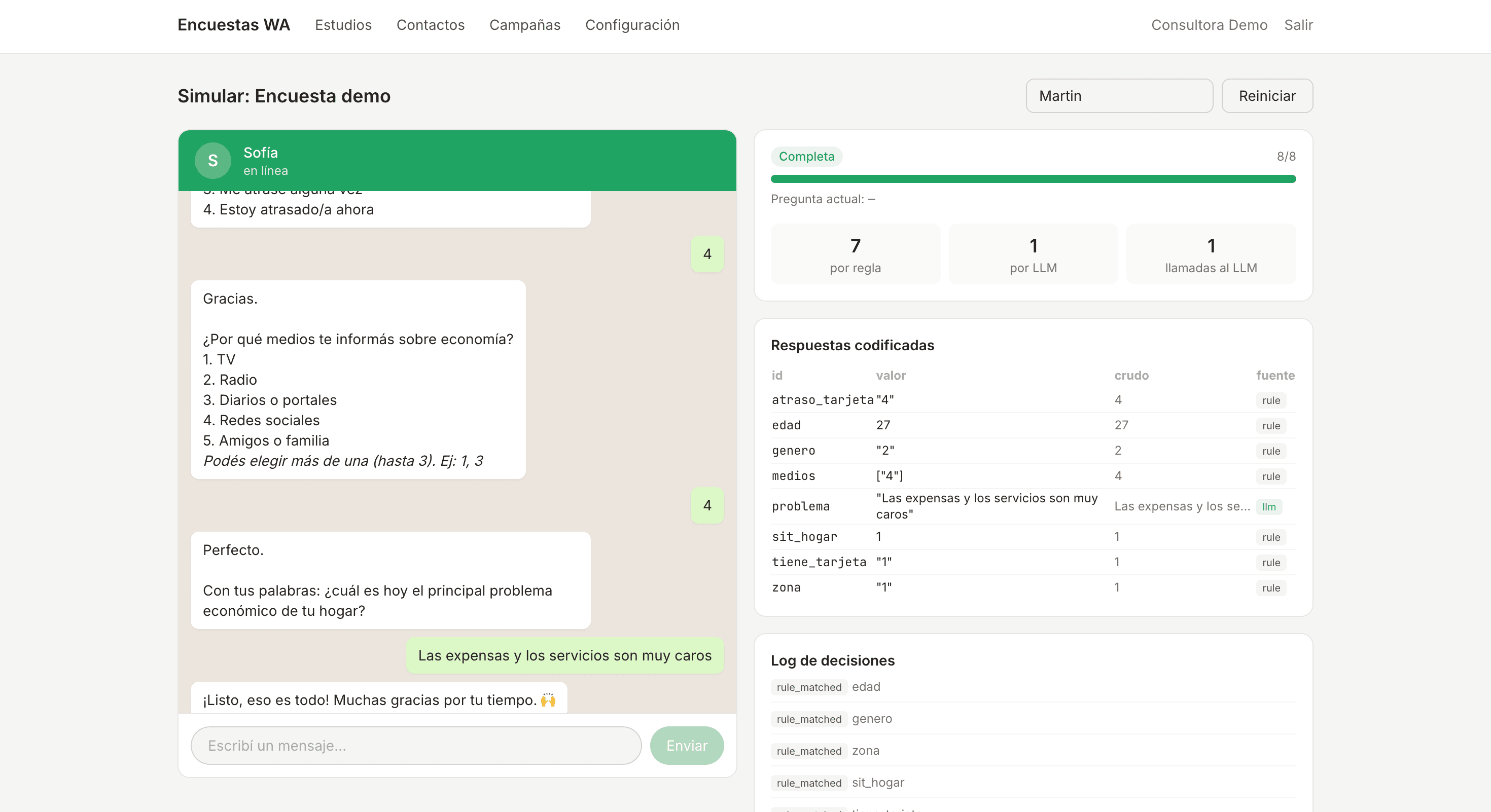Open the Campañas section

pos(525,25)
